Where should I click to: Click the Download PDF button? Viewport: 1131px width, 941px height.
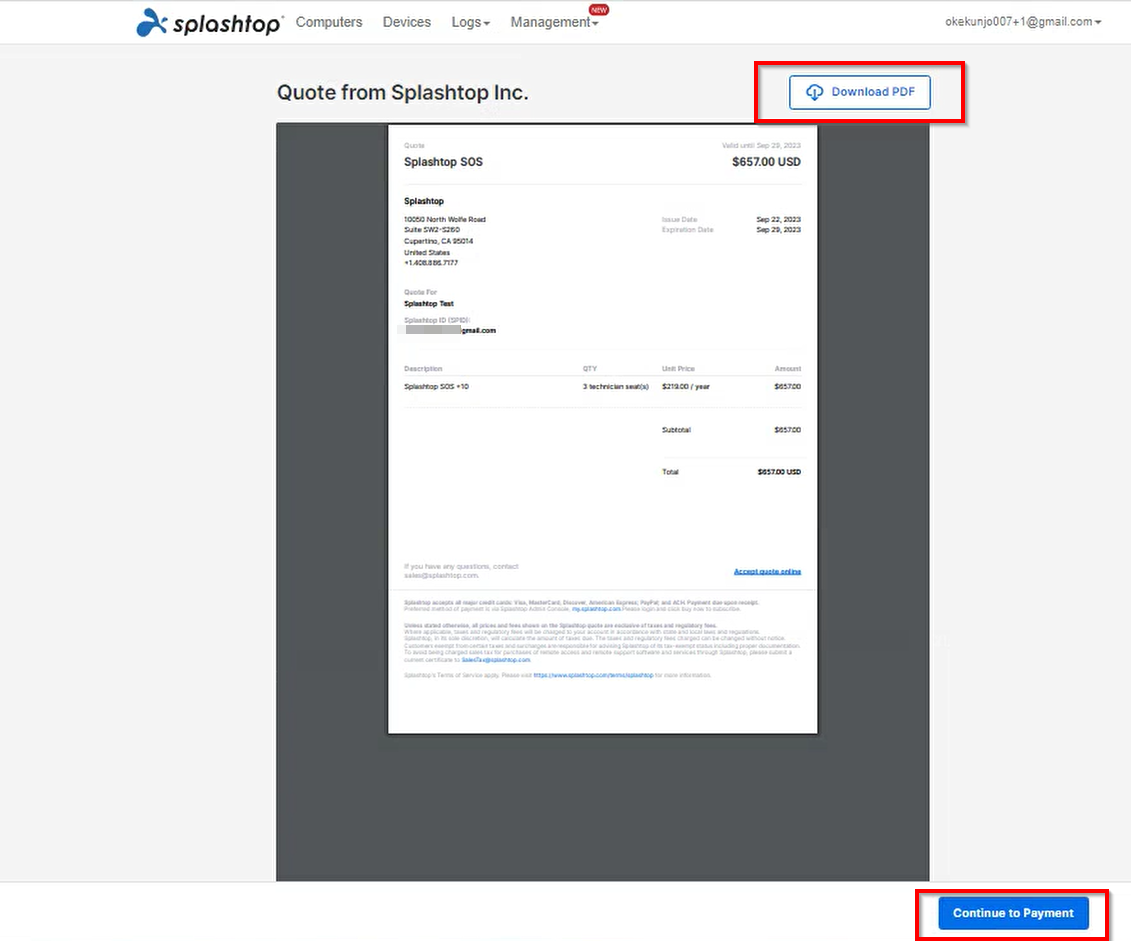860,92
